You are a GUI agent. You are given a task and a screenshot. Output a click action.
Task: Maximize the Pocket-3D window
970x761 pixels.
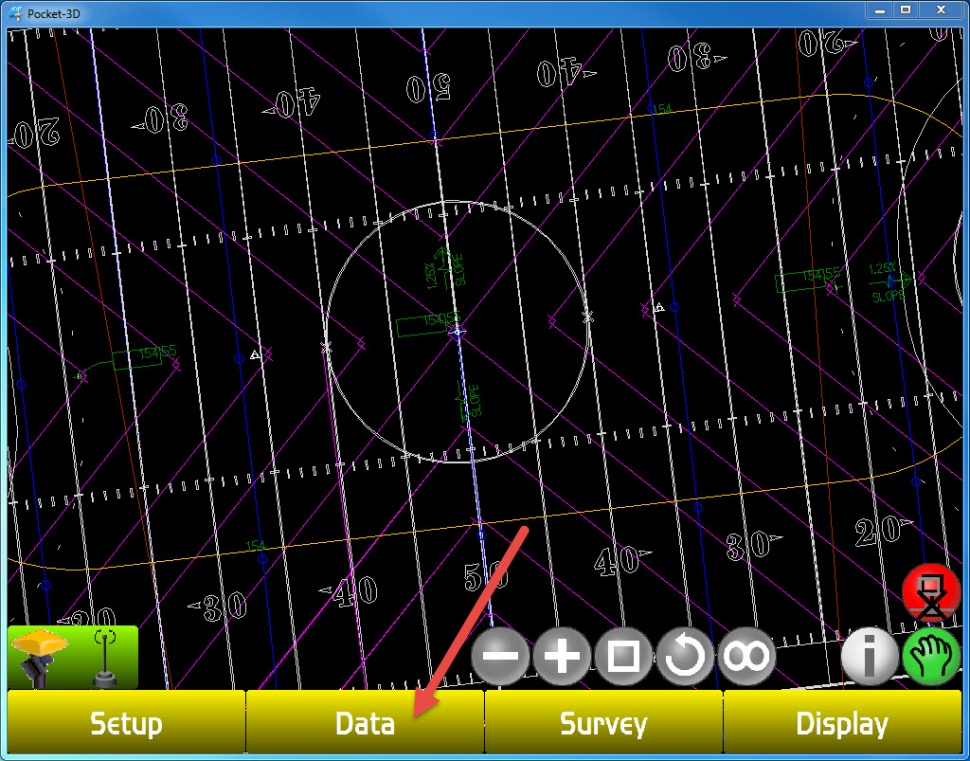[x=905, y=9]
